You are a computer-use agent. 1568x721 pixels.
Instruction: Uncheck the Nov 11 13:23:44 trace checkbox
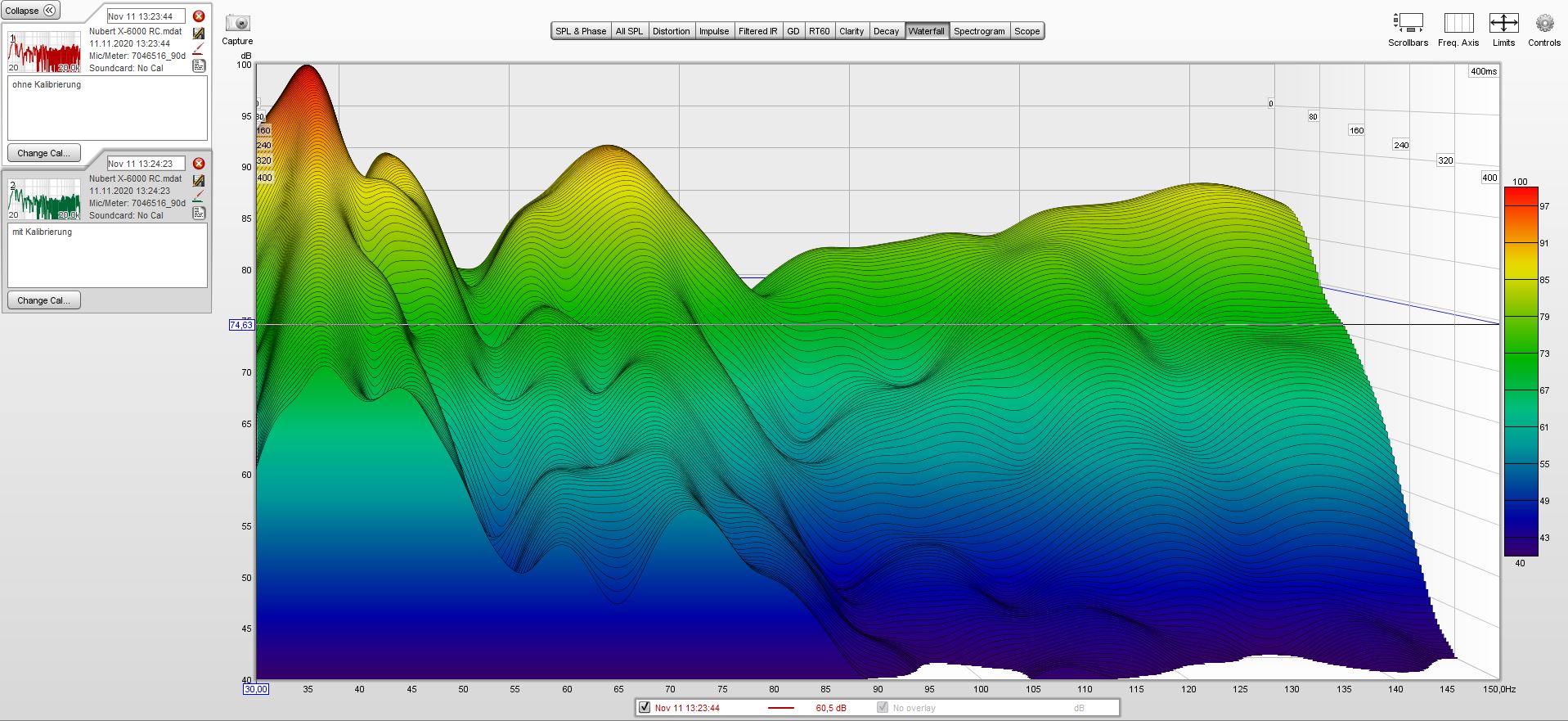coord(645,707)
